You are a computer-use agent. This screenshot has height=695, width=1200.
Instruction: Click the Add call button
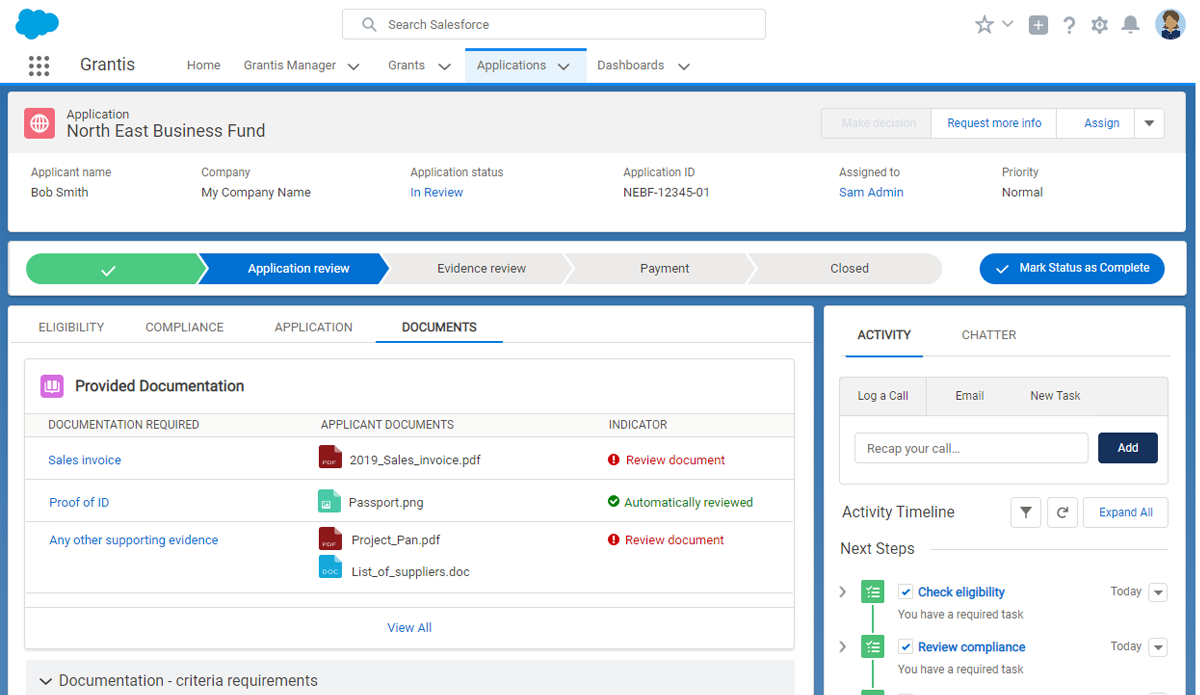(x=1128, y=448)
